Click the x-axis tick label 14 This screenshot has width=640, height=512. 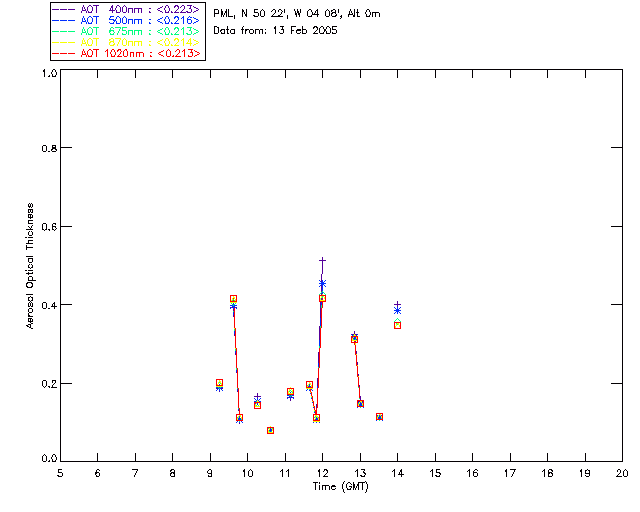[398, 473]
